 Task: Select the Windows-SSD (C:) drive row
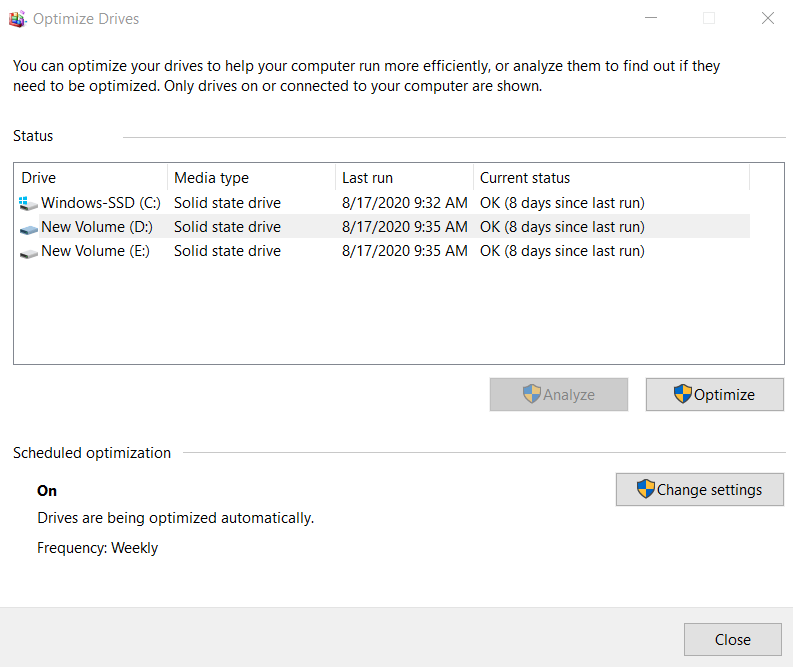[x=100, y=203]
